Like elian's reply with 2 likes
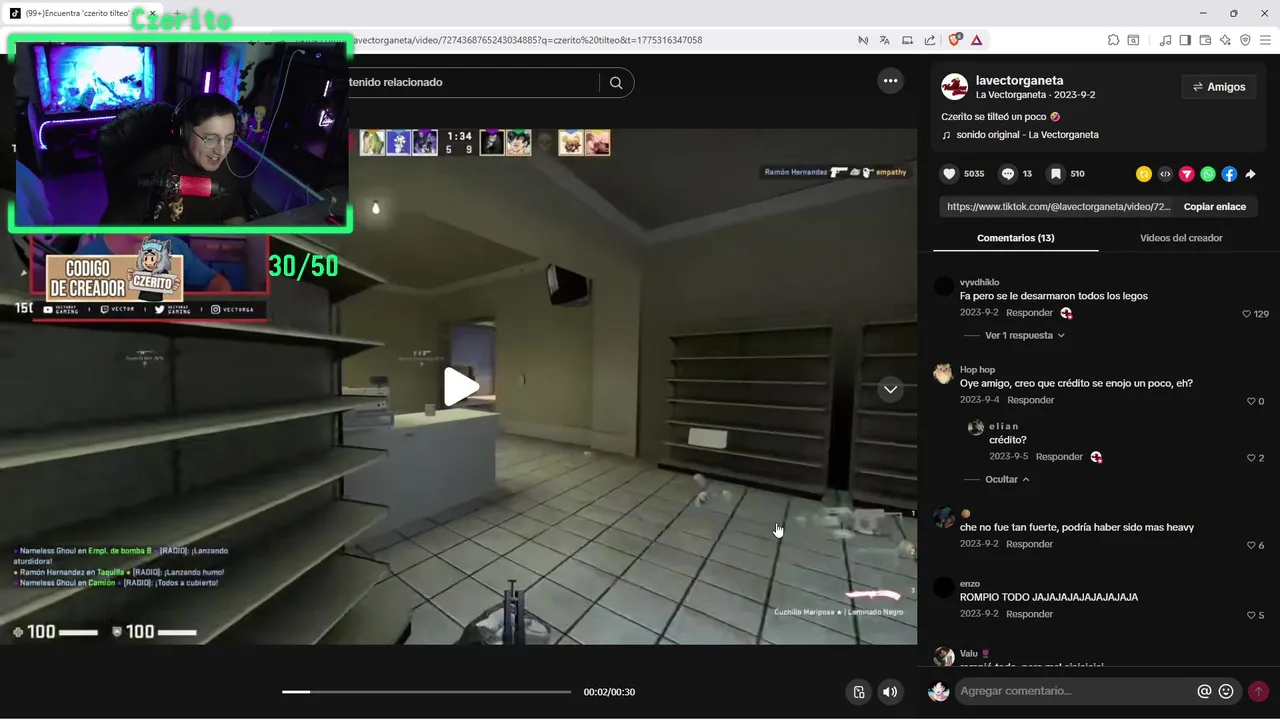 pyautogui.click(x=1251, y=458)
